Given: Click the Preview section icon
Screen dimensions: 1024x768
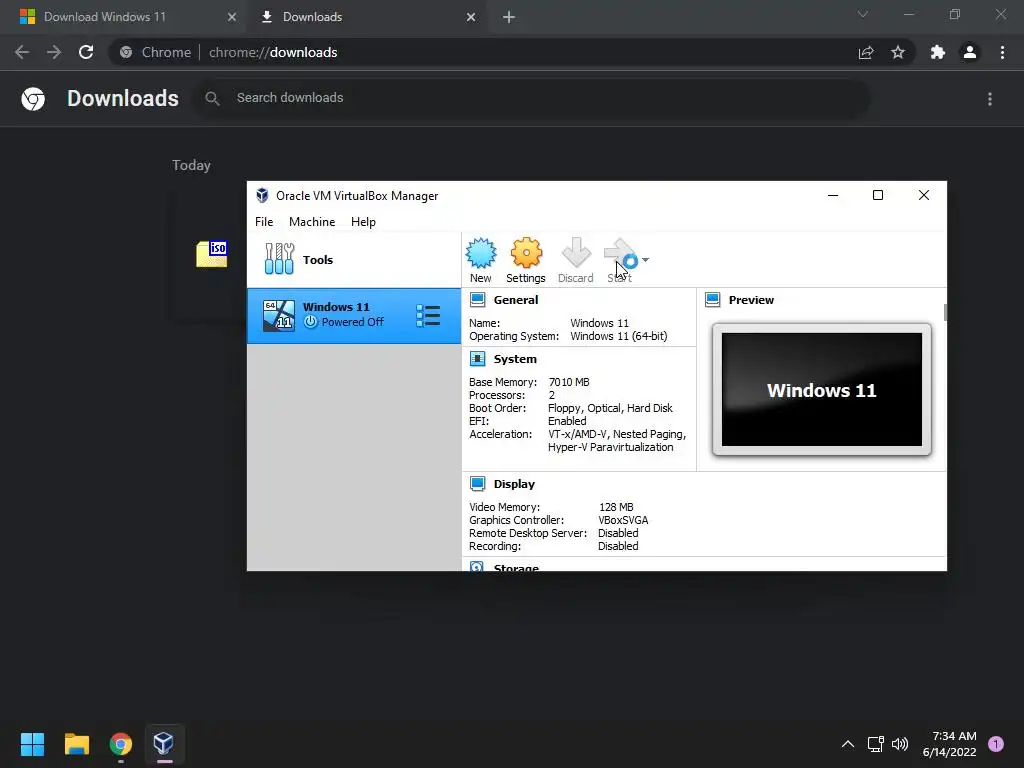Looking at the screenshot, I should coord(712,300).
